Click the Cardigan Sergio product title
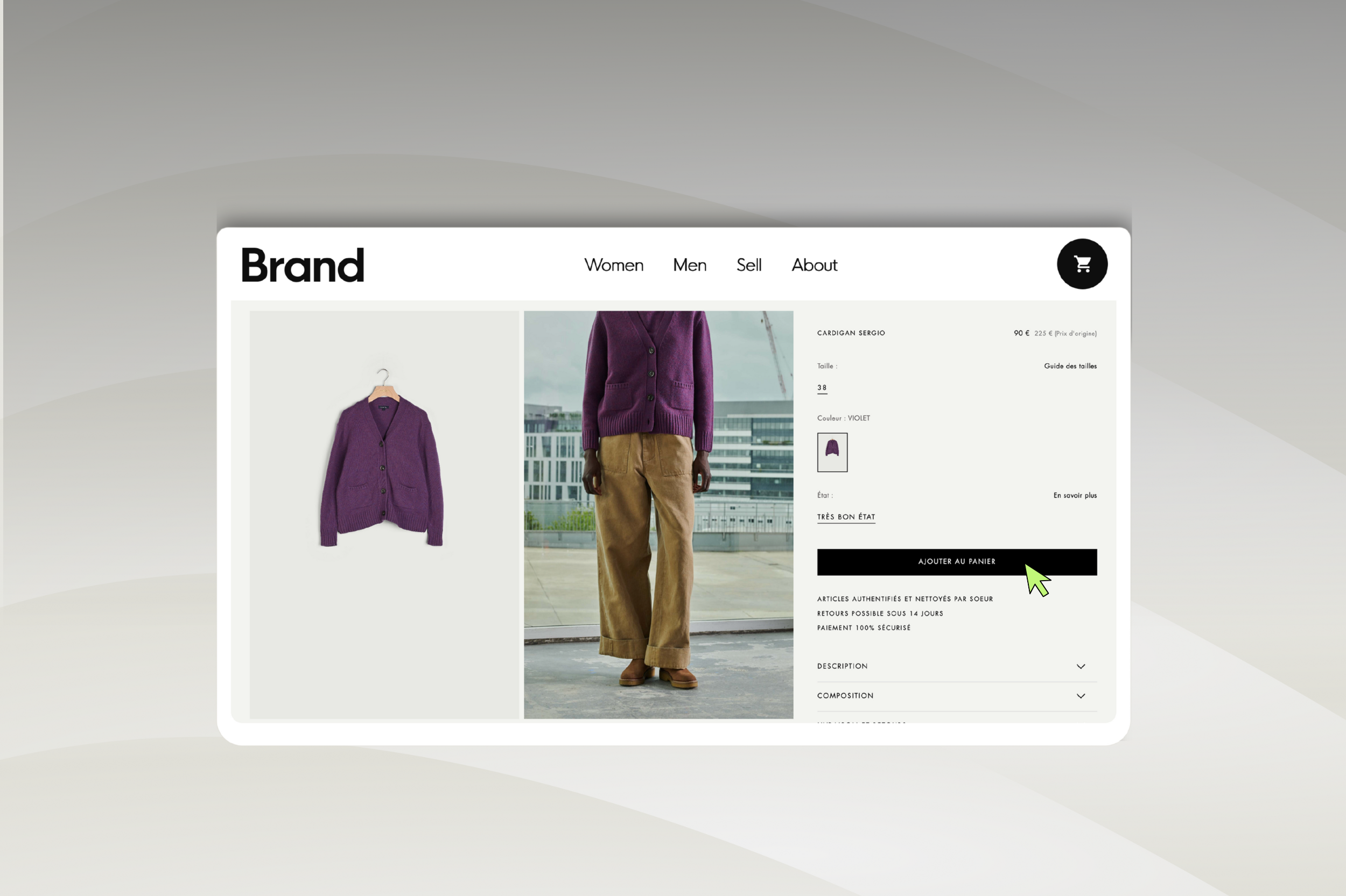Image resolution: width=1346 pixels, height=896 pixels. pos(851,333)
